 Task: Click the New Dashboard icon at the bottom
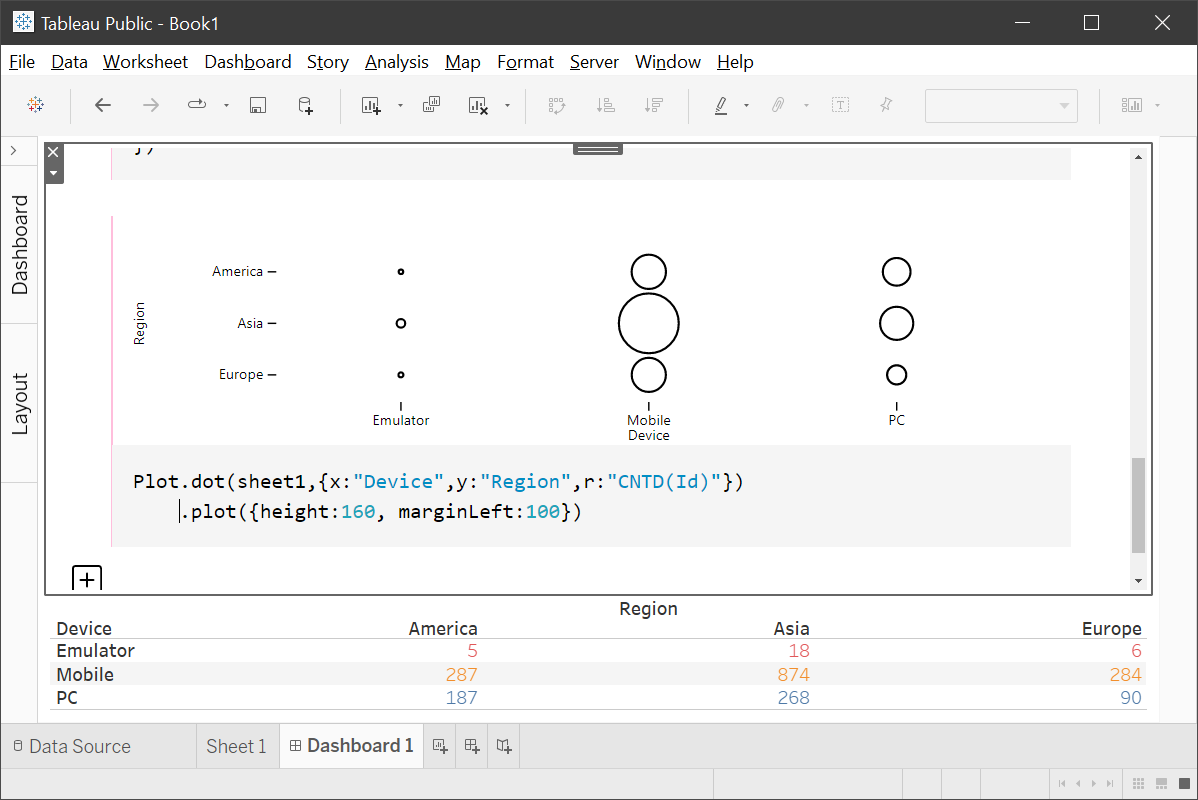pyautogui.click(x=471, y=746)
